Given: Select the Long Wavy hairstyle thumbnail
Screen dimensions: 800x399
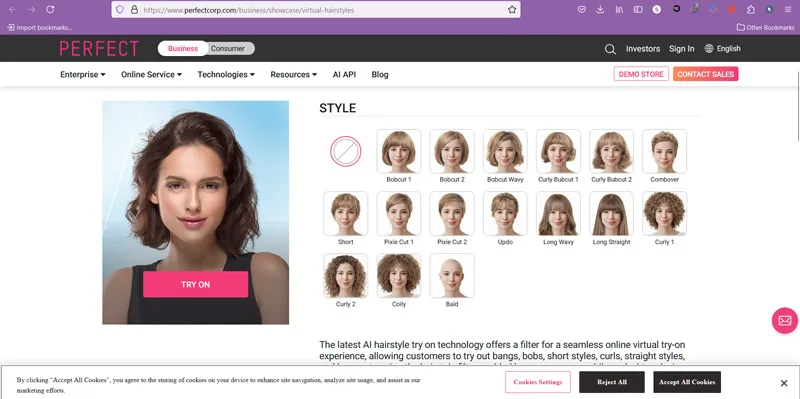Looking at the screenshot, I should click(x=558, y=213).
